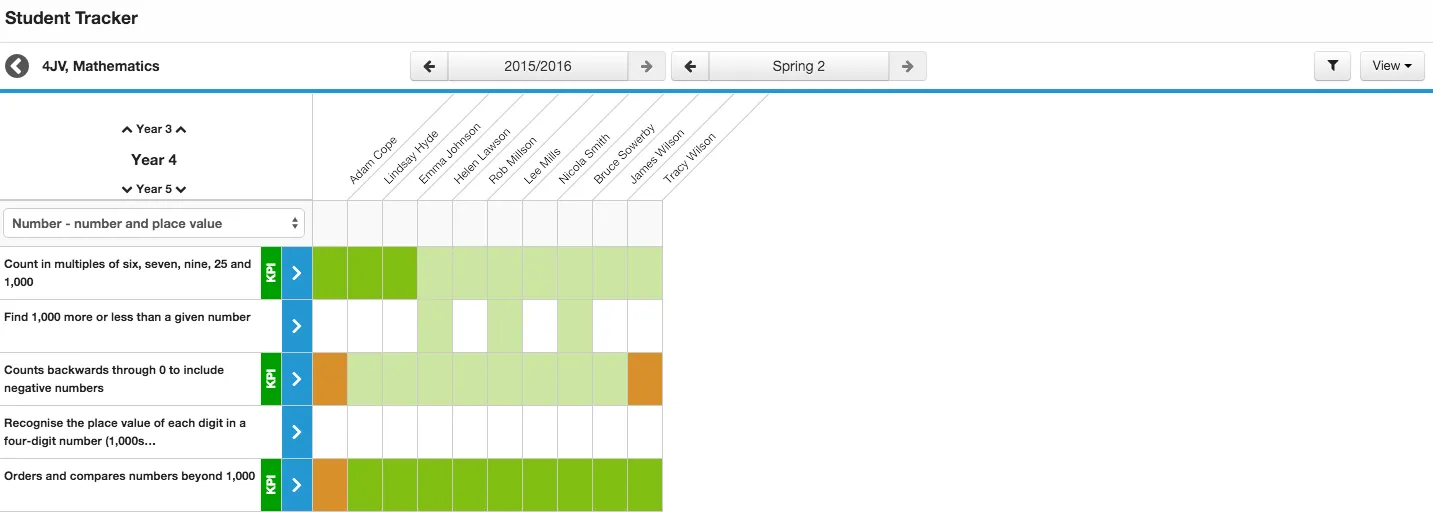
Task: Select Adam Cope's orange Orders and compares cell
Action: pos(330,485)
